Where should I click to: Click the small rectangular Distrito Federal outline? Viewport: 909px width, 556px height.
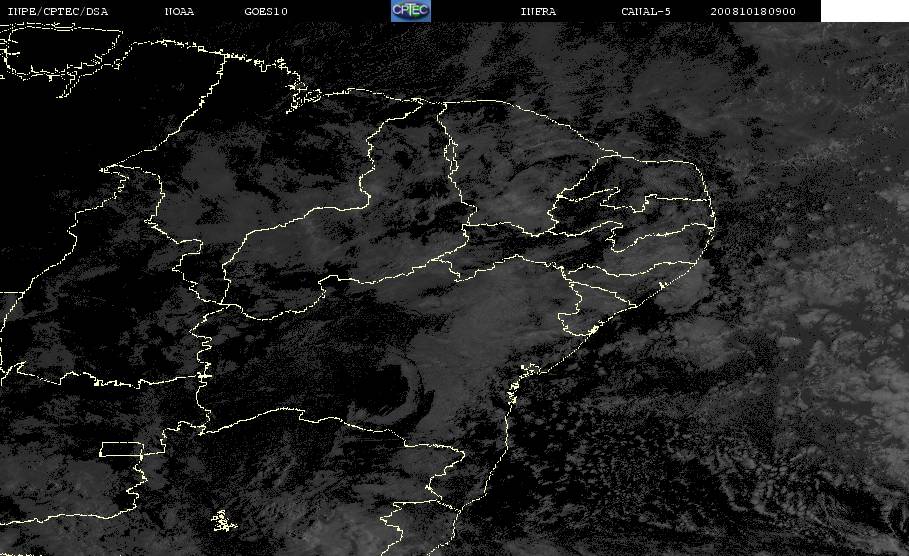pos(121,449)
